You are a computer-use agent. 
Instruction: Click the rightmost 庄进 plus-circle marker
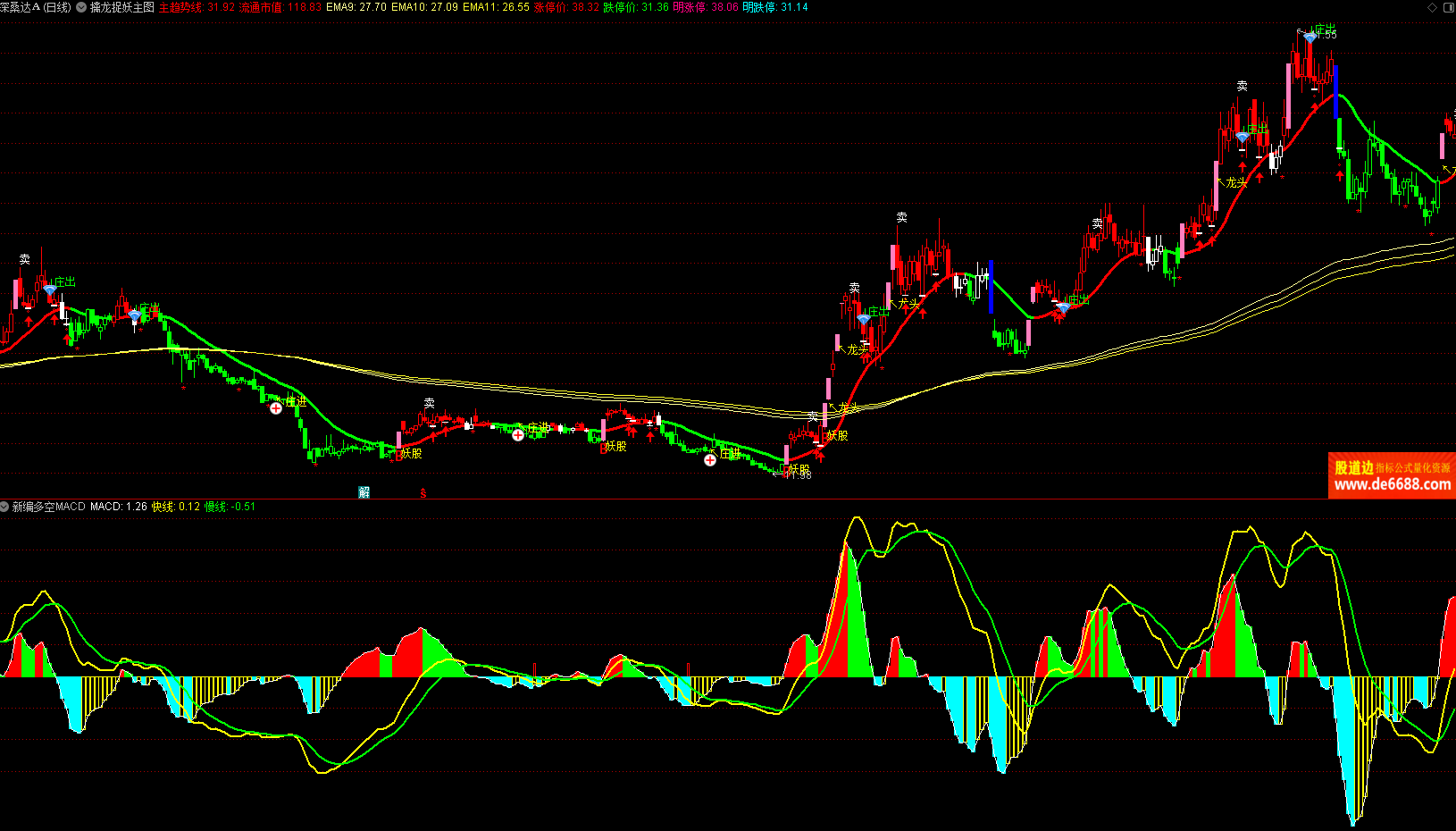(709, 460)
